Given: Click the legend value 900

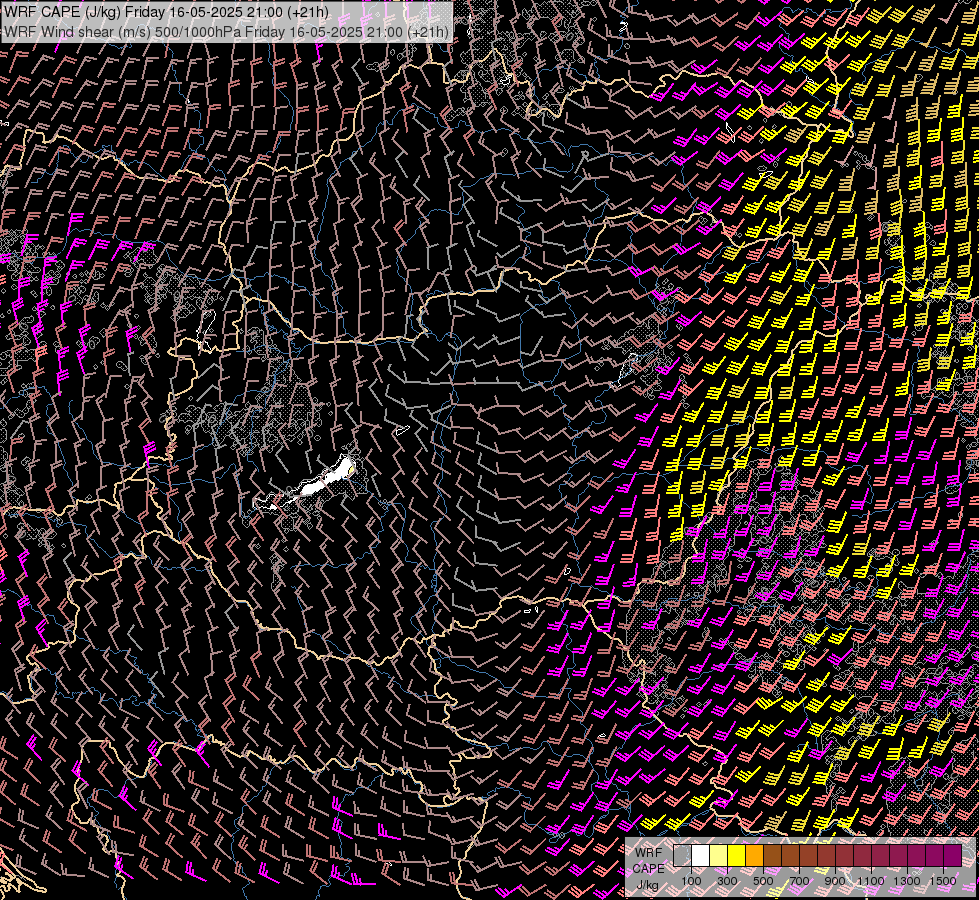Looking at the screenshot, I should (835, 881).
